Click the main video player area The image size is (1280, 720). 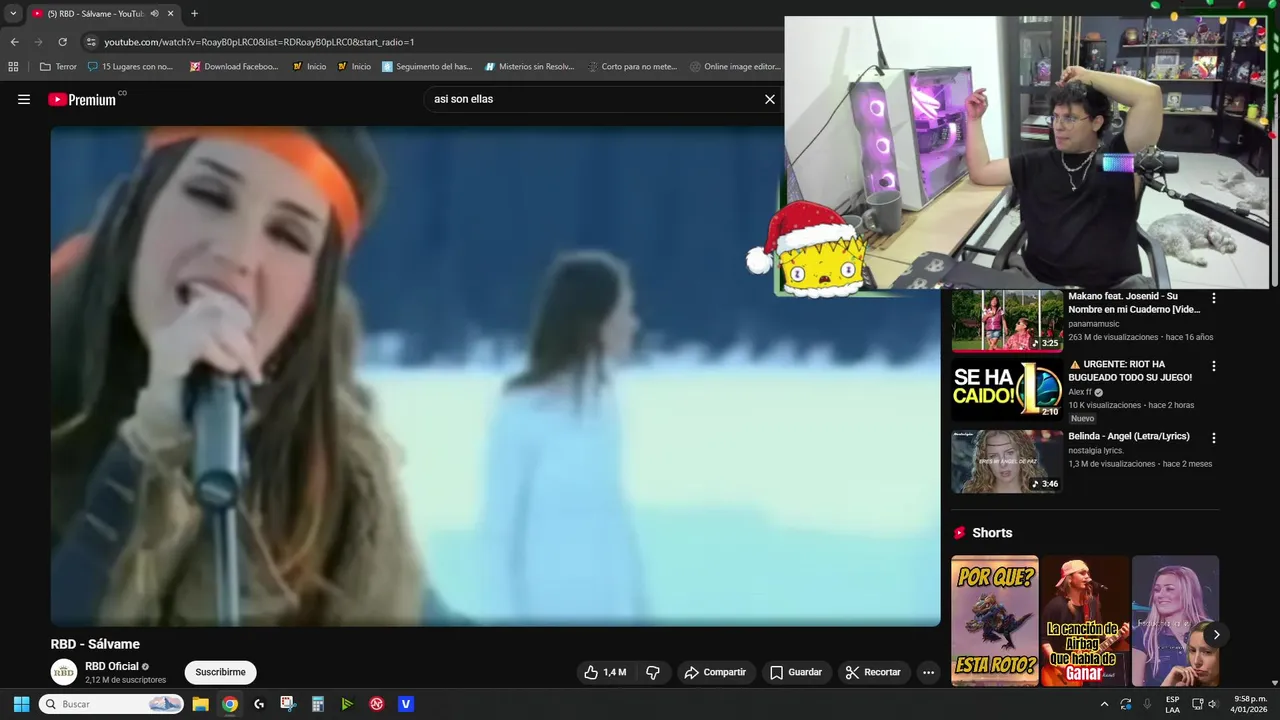495,376
